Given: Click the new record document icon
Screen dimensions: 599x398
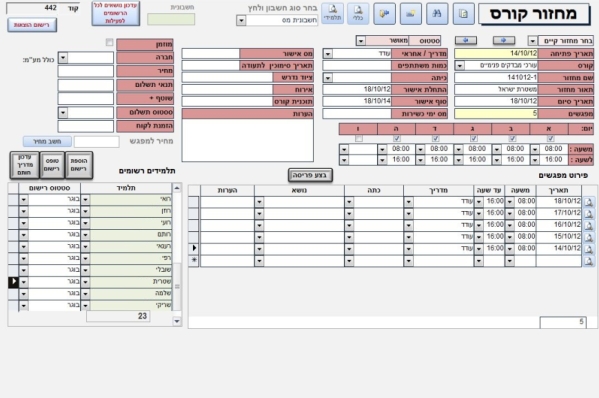Looking at the screenshot, I should (x=463, y=14).
